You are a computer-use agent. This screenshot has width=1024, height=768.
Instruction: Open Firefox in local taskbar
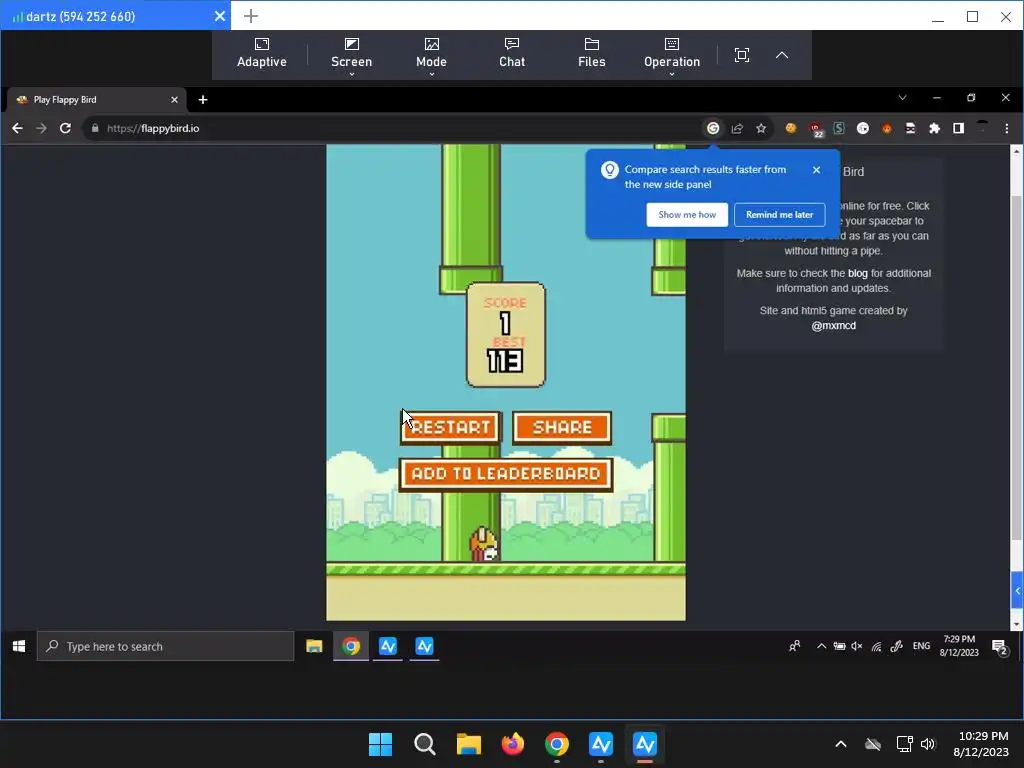(x=513, y=744)
